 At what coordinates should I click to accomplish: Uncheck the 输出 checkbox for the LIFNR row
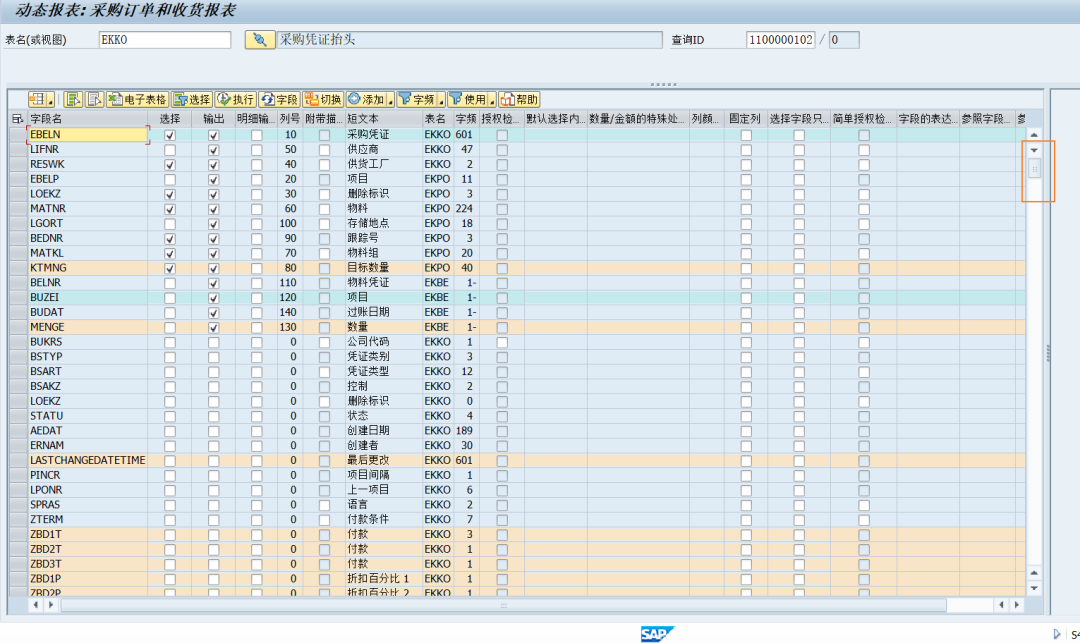click(214, 150)
